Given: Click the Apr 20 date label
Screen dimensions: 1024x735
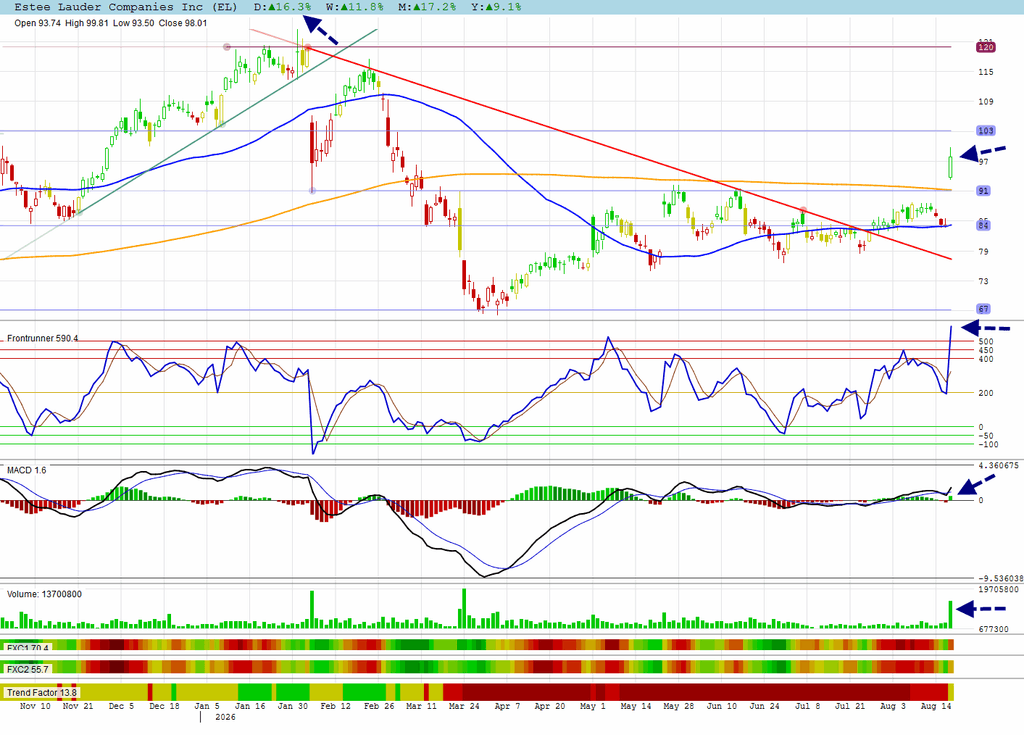Looking at the screenshot, I should tap(550, 706).
